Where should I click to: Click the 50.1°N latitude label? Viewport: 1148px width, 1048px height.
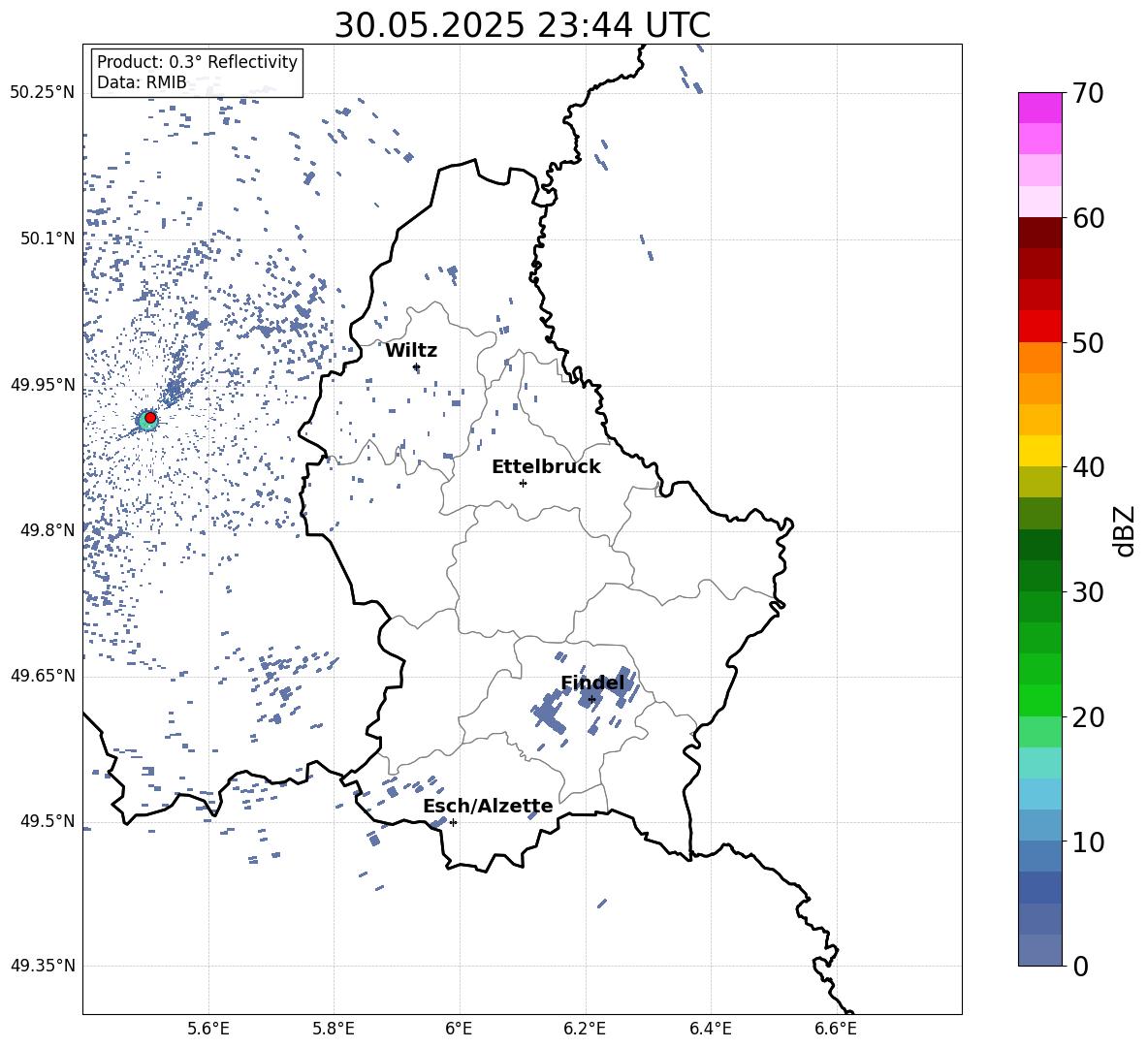[x=47, y=238]
